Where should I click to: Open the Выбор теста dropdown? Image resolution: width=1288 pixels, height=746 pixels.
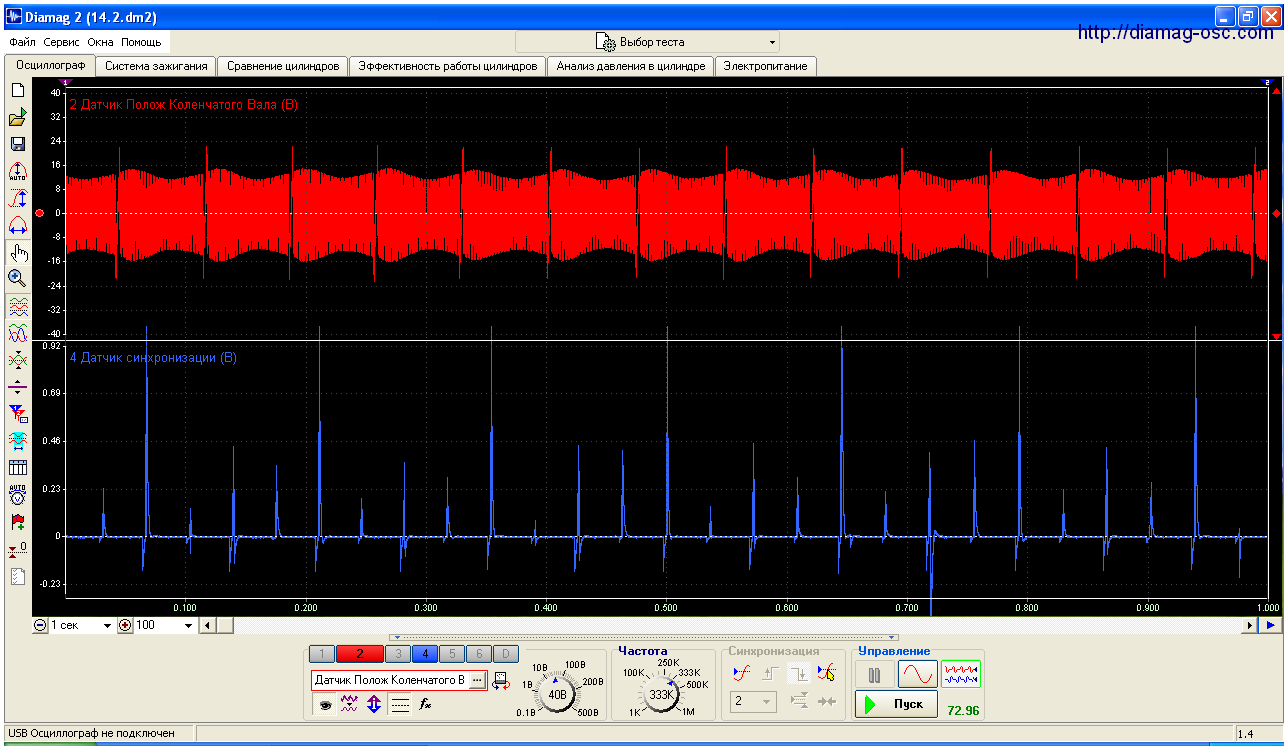[x=647, y=42]
